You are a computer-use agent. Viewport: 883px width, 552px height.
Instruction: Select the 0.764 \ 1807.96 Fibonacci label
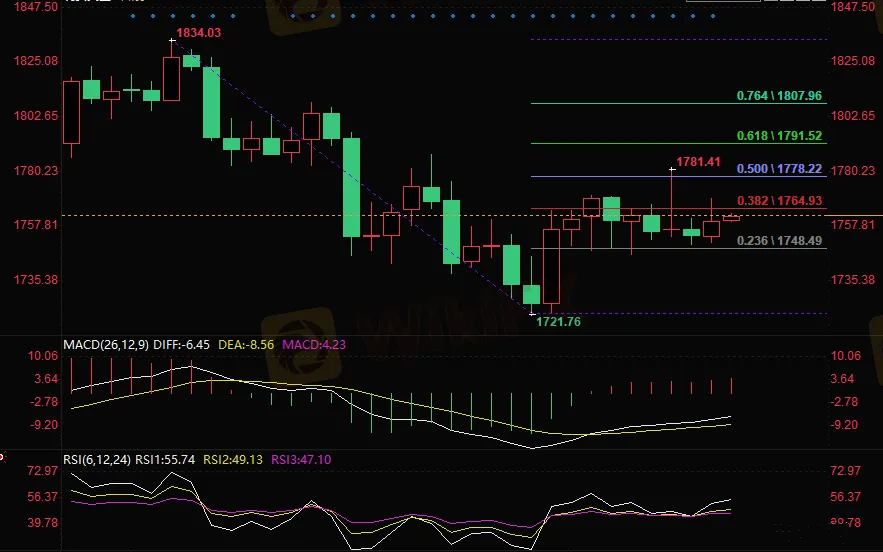pos(779,96)
